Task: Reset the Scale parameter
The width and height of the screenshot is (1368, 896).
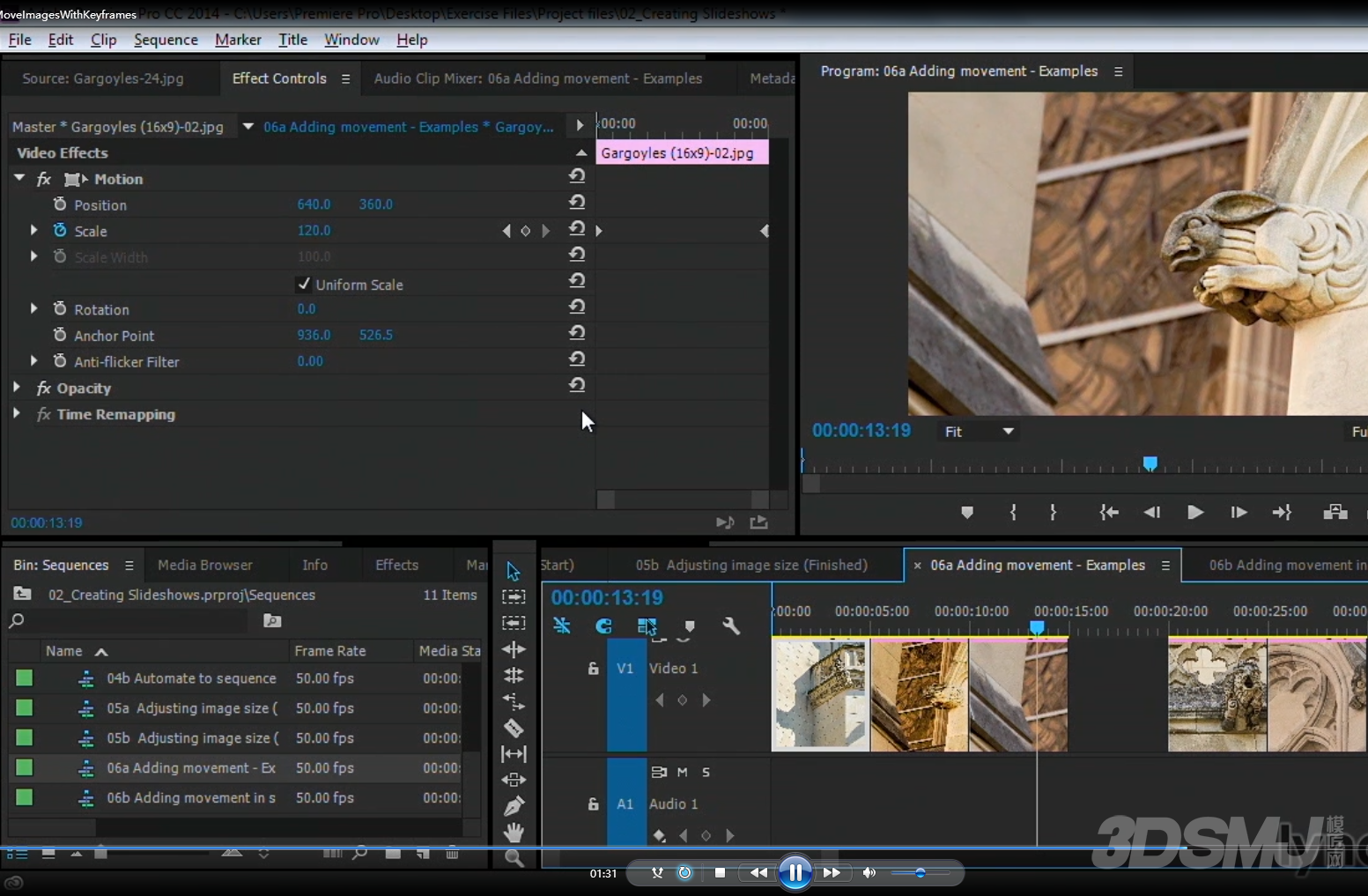Action: [x=577, y=228]
